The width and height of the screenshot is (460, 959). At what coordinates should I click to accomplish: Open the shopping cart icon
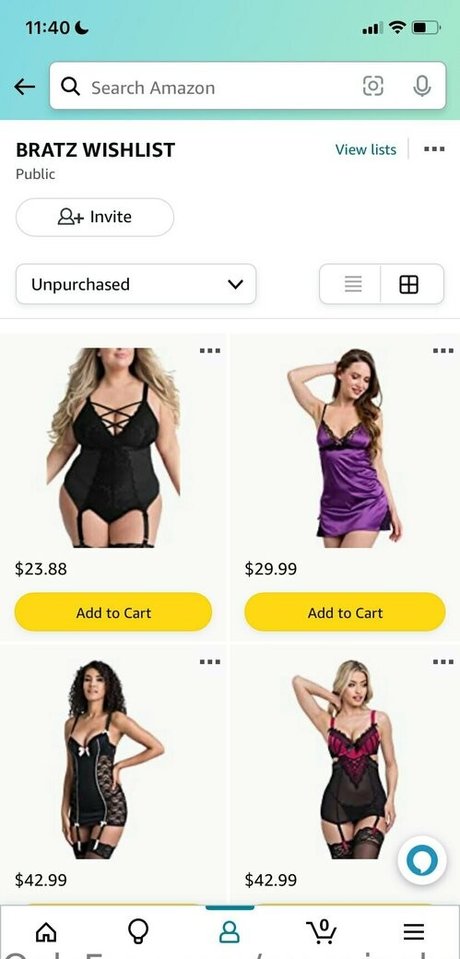pos(321,931)
